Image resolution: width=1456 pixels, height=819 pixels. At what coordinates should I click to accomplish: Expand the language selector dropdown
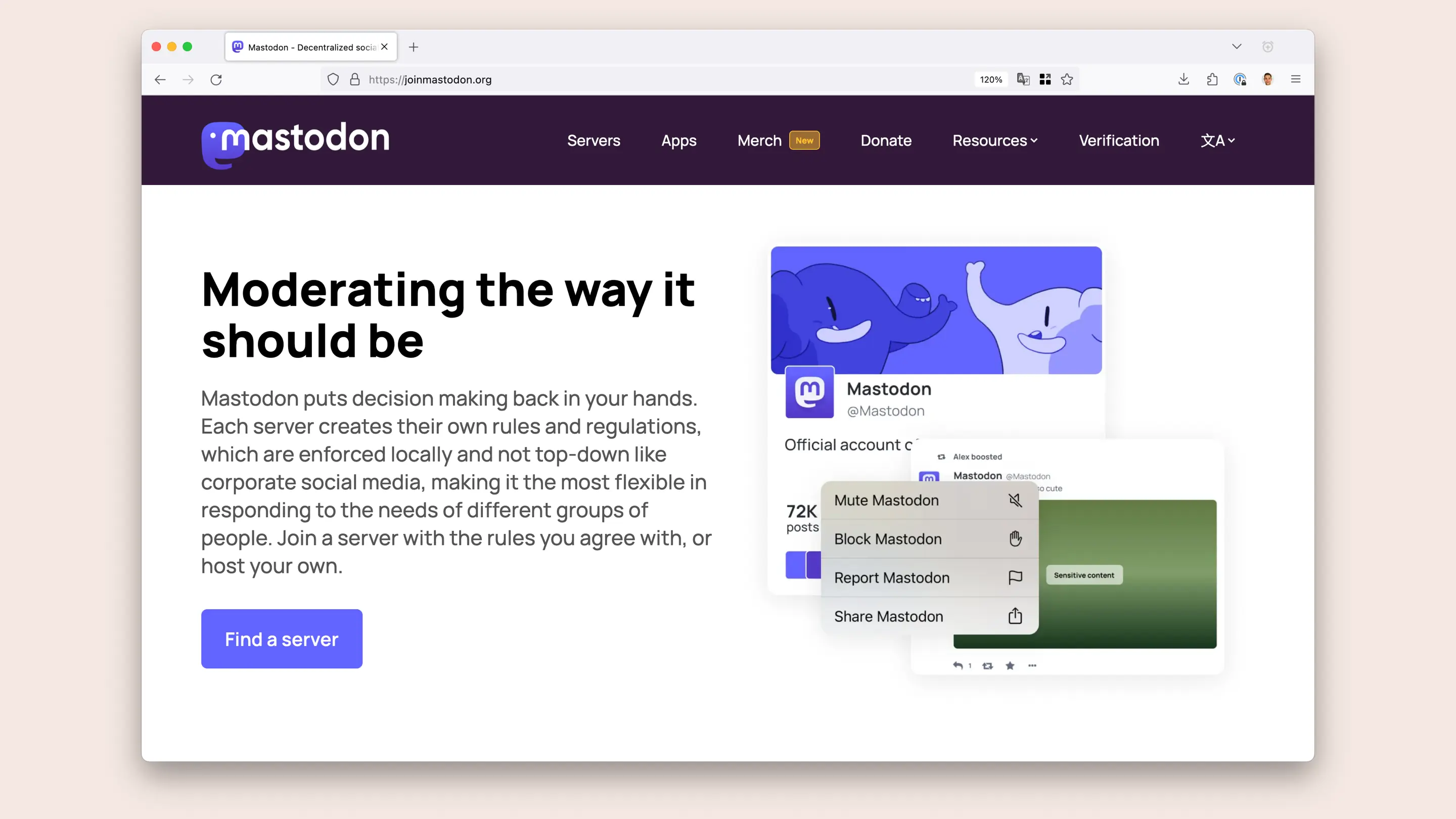pos(1217,140)
